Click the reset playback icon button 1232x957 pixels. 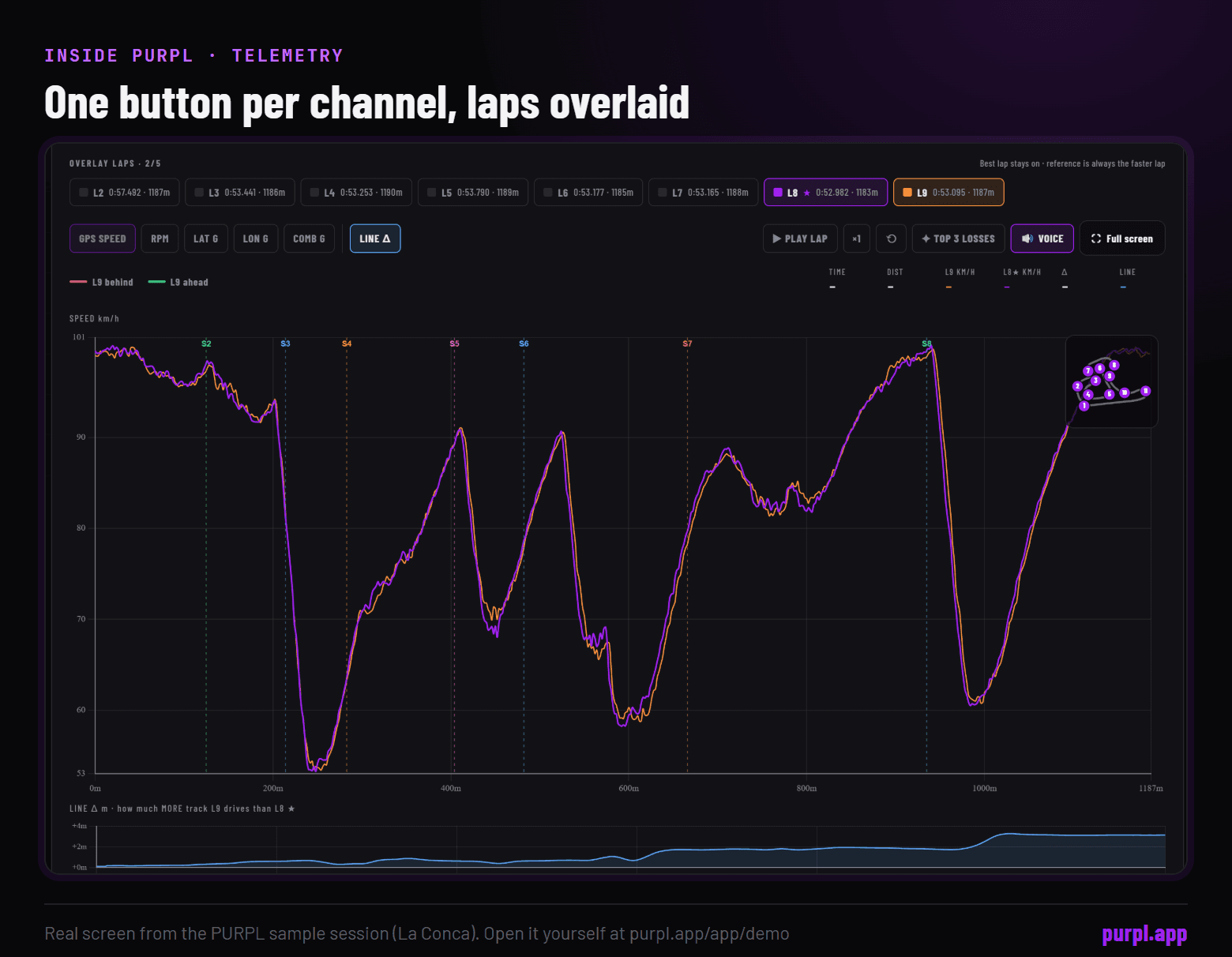(x=892, y=238)
